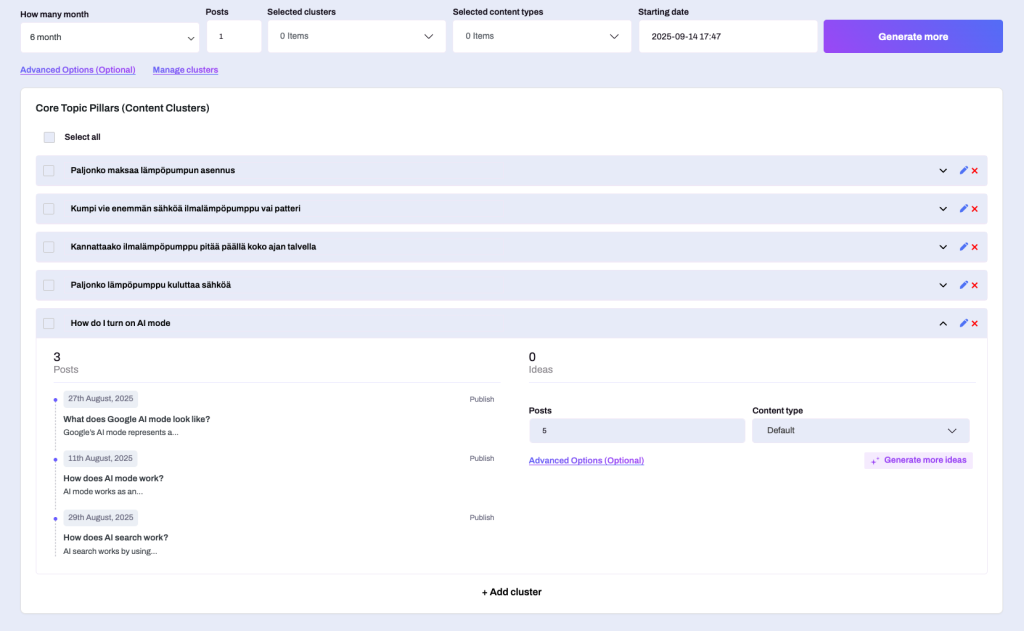The width and height of the screenshot is (1024, 631).
Task: Click the 'Core Topic Pillars (Content Clusters)' heading
Action: pyautogui.click(x=122, y=108)
